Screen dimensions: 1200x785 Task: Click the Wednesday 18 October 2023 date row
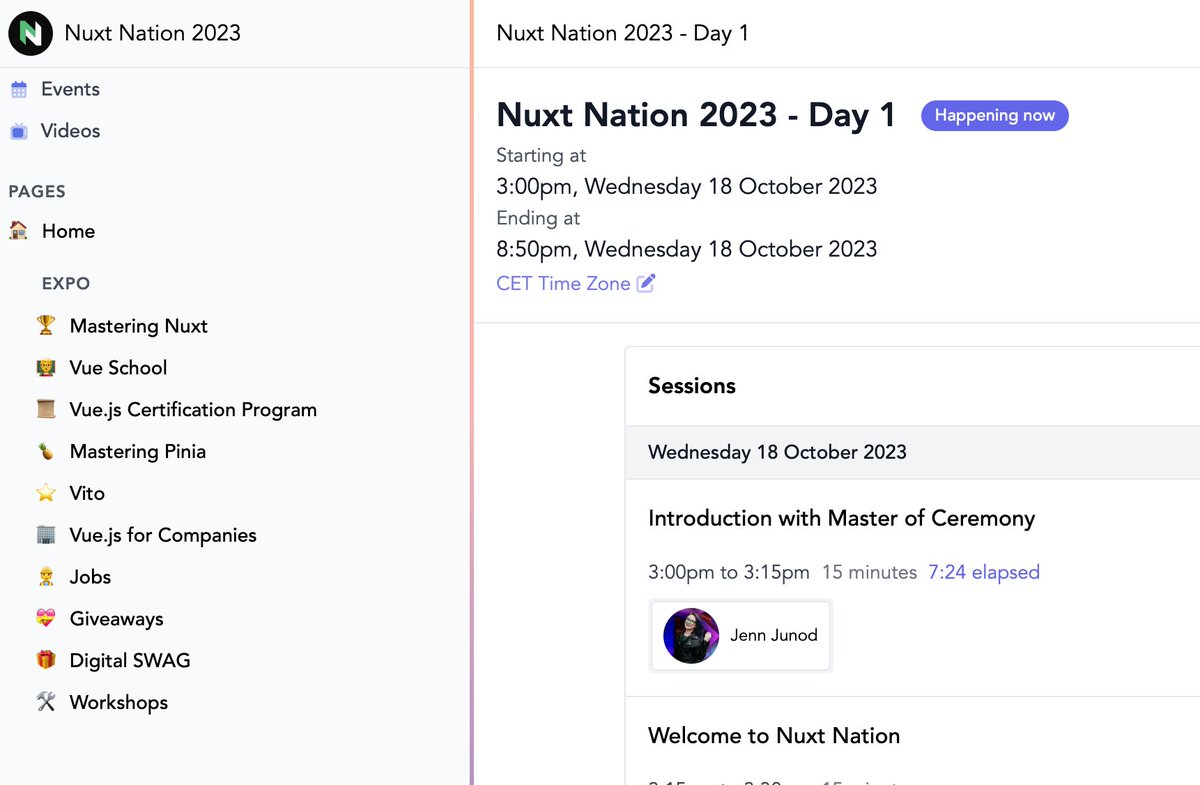tap(913, 452)
